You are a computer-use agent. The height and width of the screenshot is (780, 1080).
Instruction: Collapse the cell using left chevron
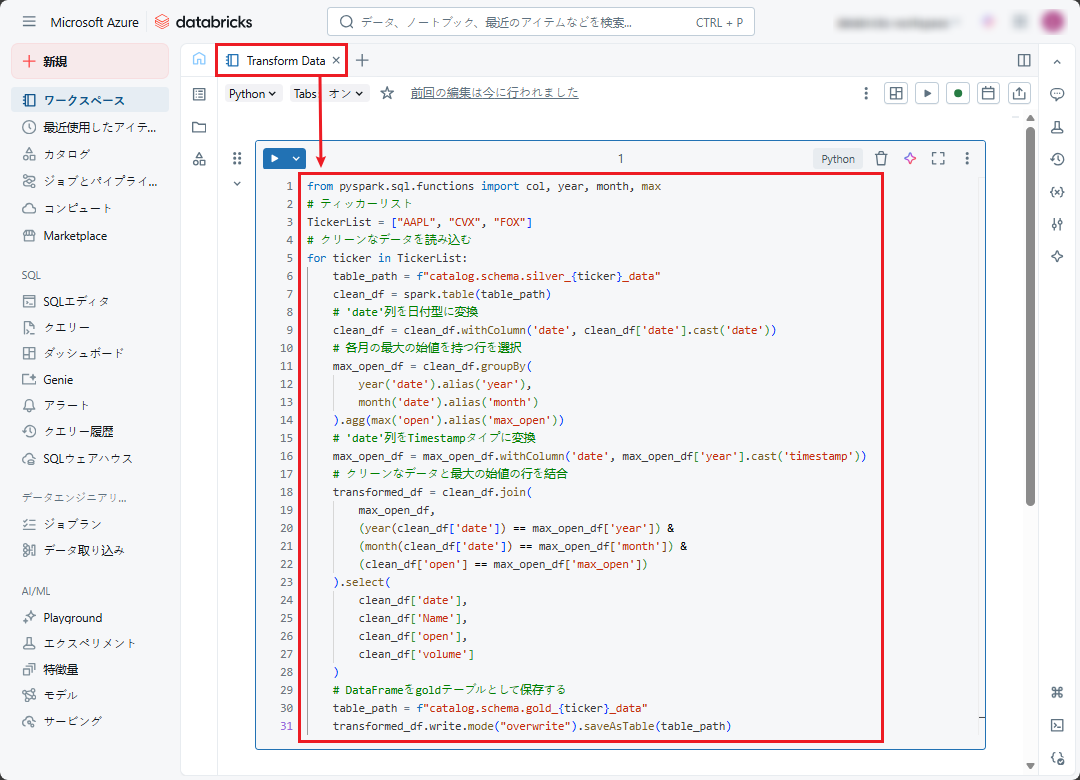point(237,183)
